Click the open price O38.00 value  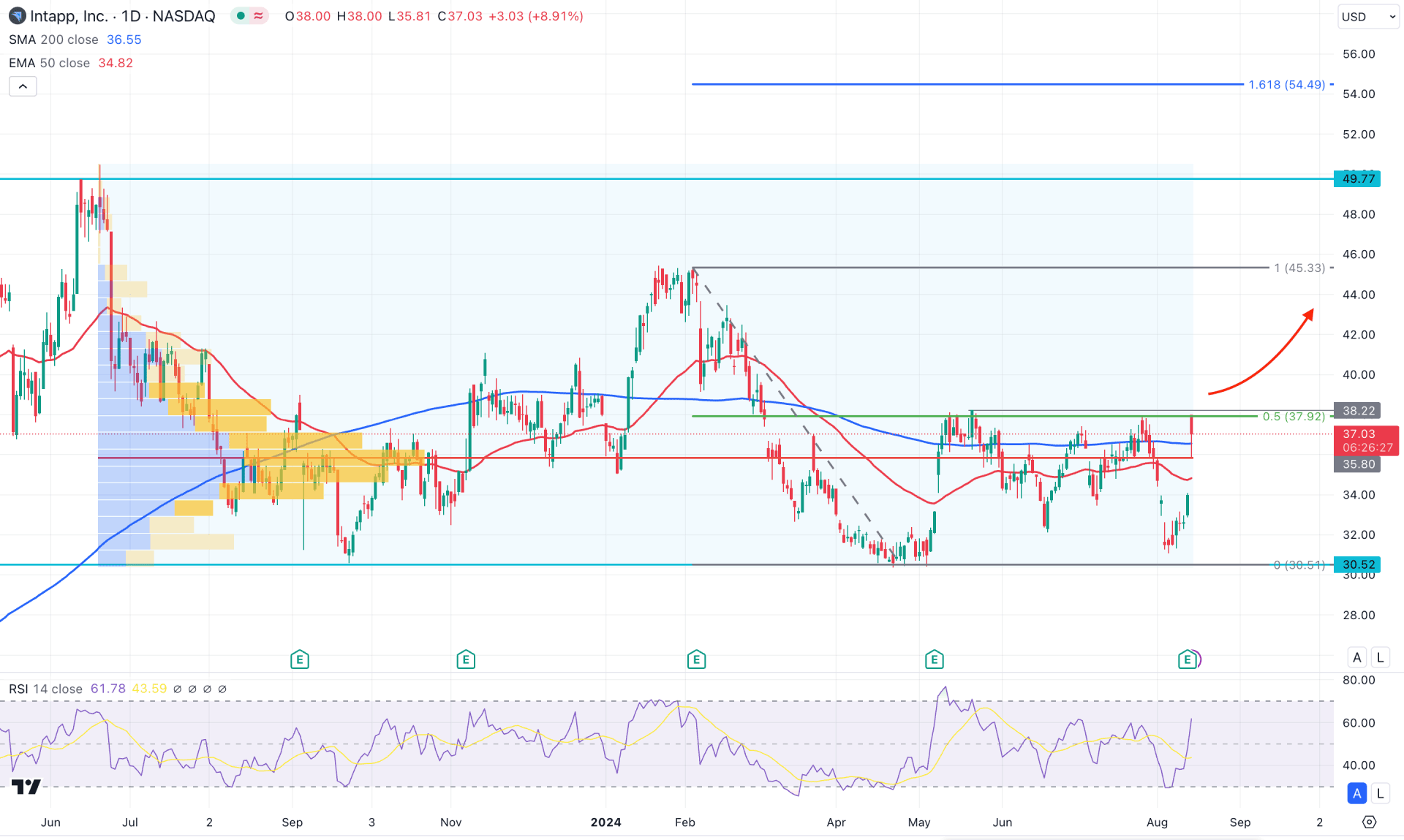coord(308,16)
